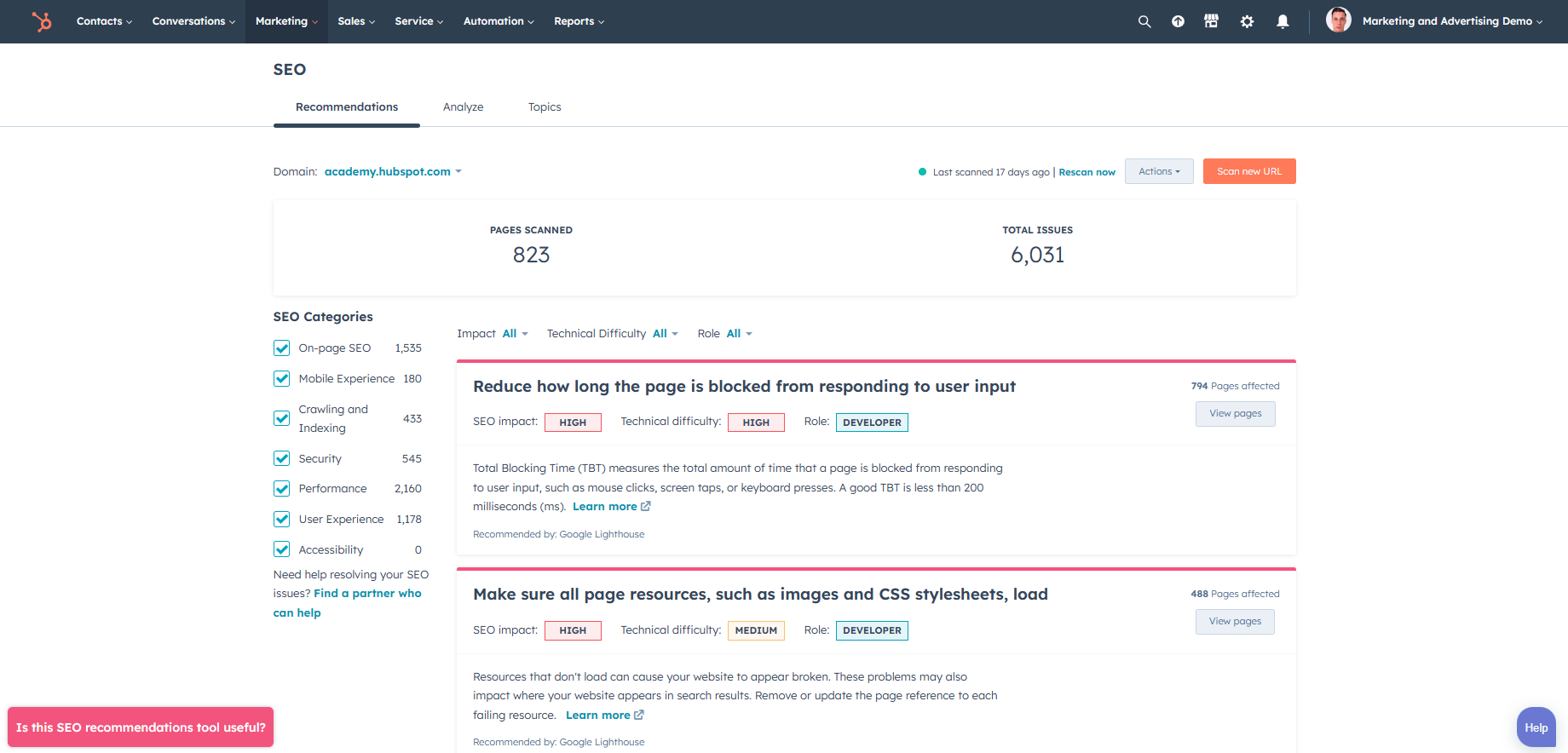Uncheck the Security category

click(282, 458)
